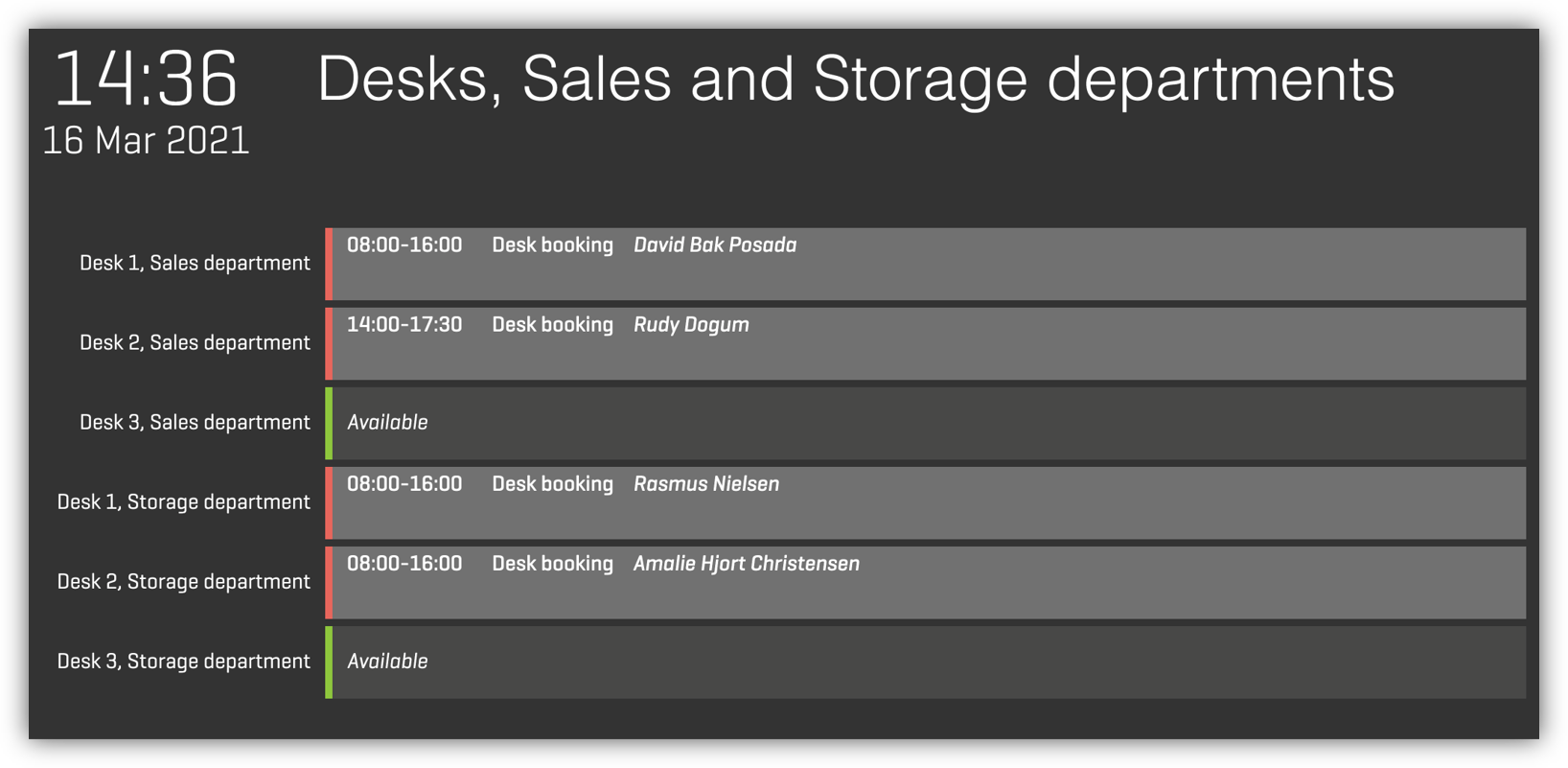The image size is (1568, 768).
Task: Click Available row for Desk 3, Storage
Action: (929, 662)
